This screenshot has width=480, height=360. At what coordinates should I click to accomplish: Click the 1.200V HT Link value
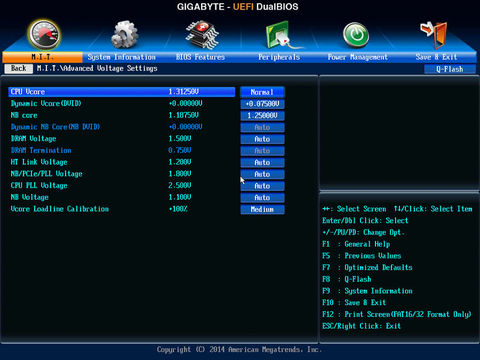click(180, 162)
